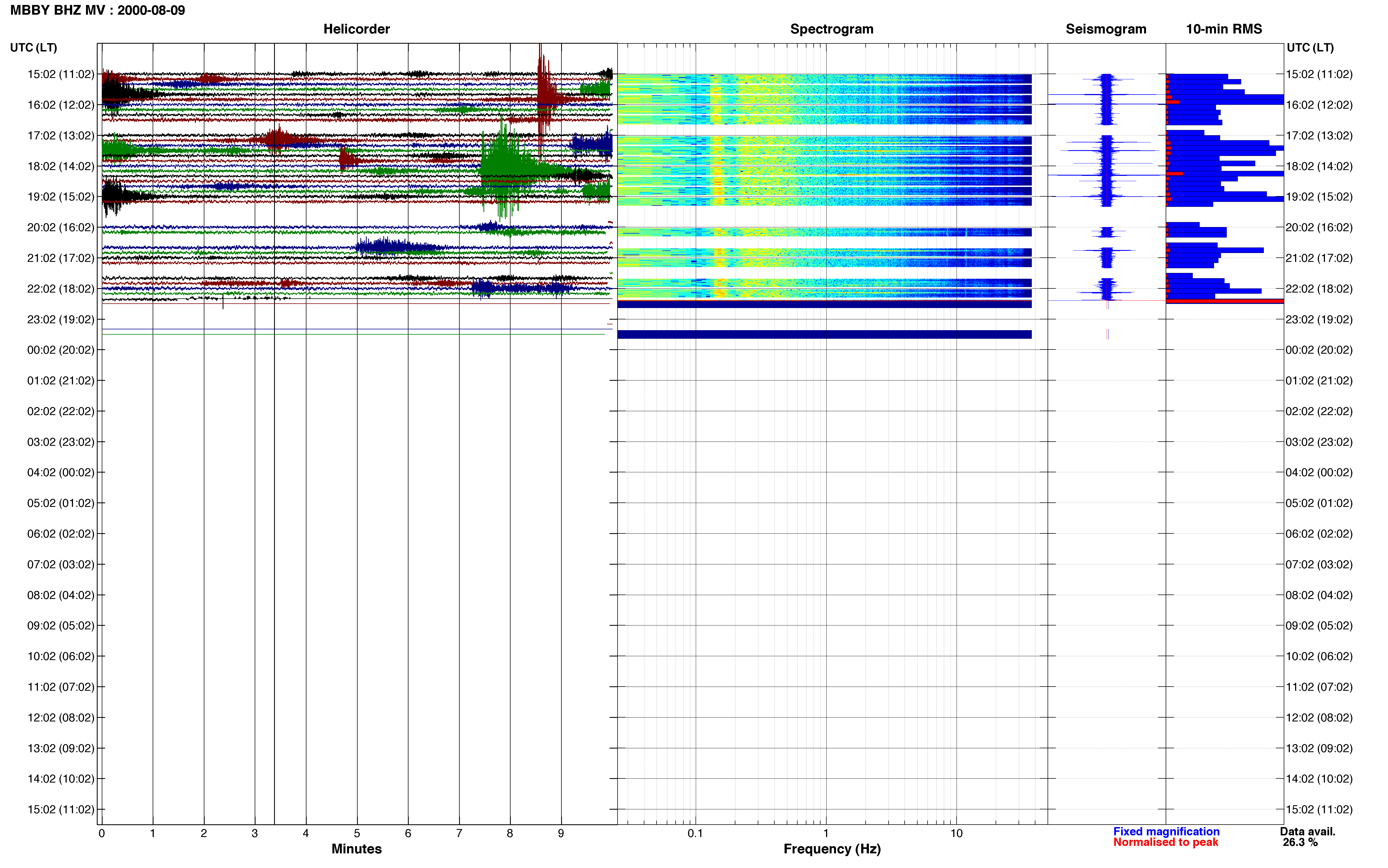Click the left '22:02 (18:02)' time label
This screenshot has width=1388, height=868.
coord(61,288)
